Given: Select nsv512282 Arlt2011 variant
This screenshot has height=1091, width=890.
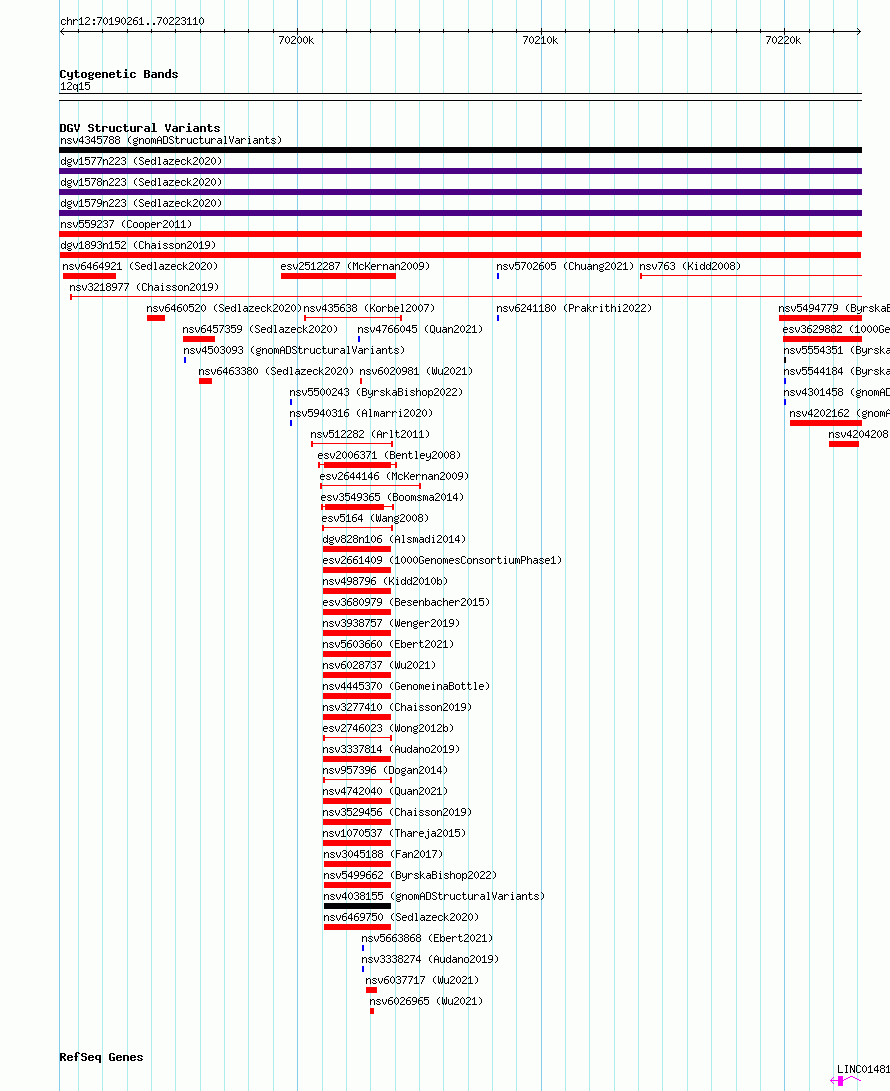Looking at the screenshot, I should click(370, 434).
